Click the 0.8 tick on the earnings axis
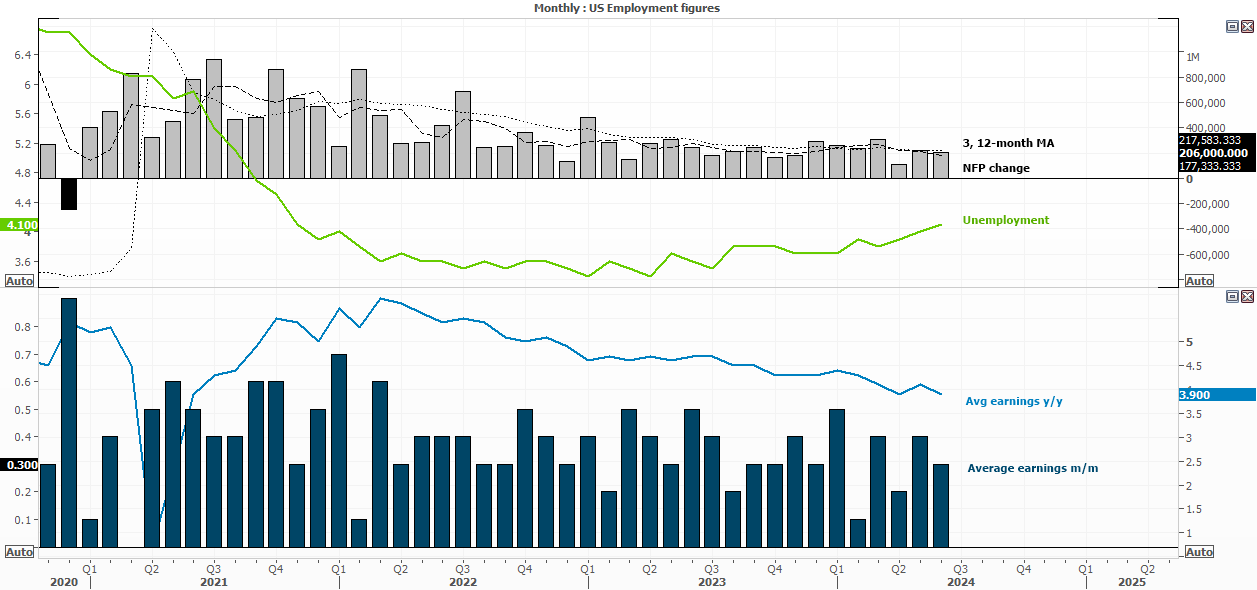1257x590 pixels. tap(25, 327)
